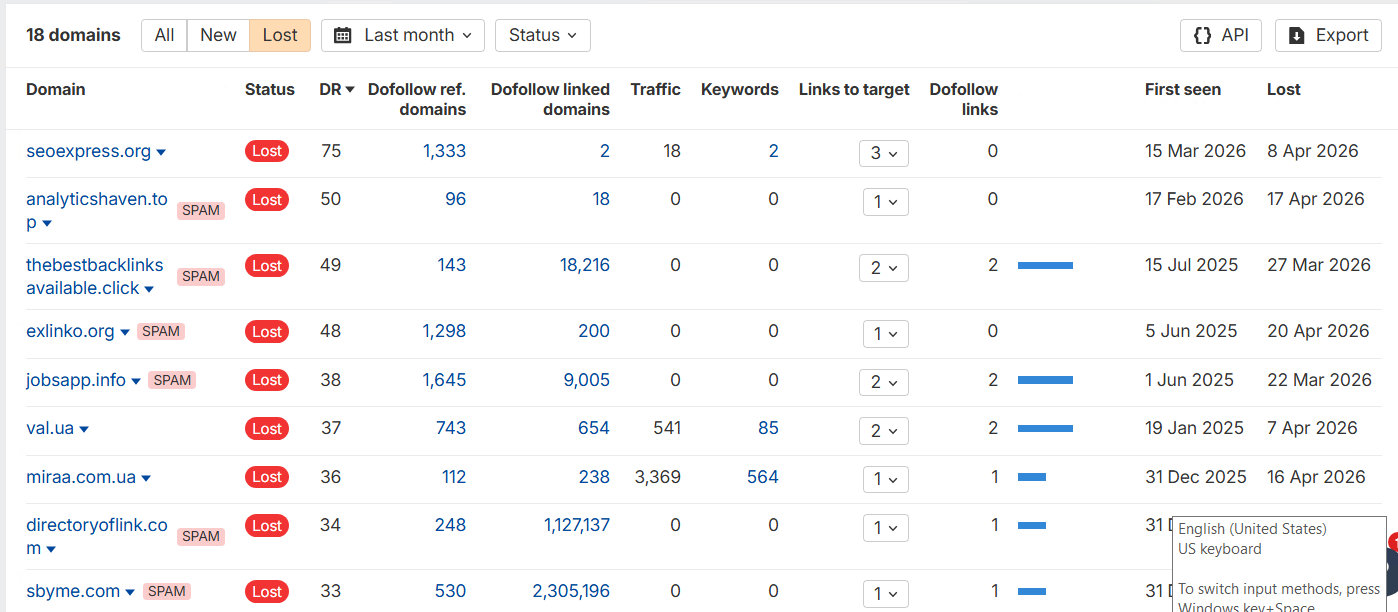Click the Export download icon

tap(1296, 35)
